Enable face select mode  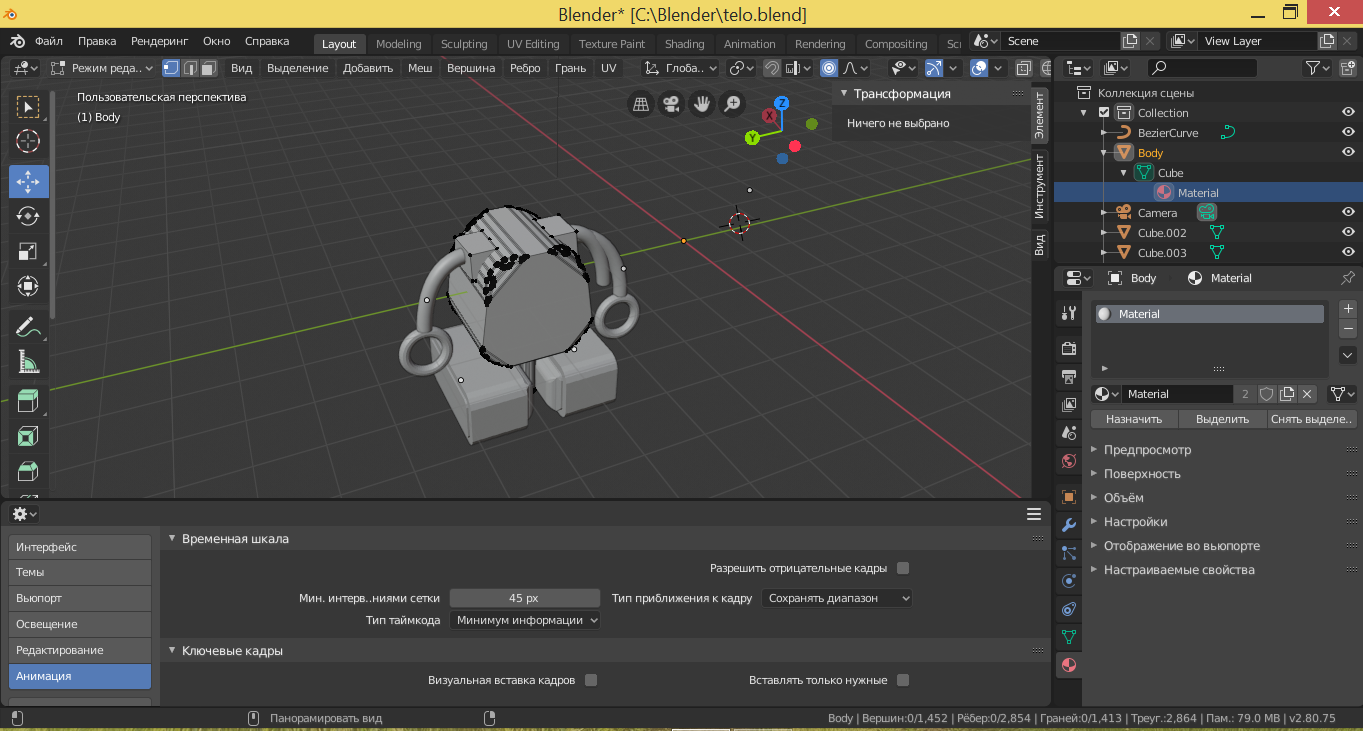[208, 68]
